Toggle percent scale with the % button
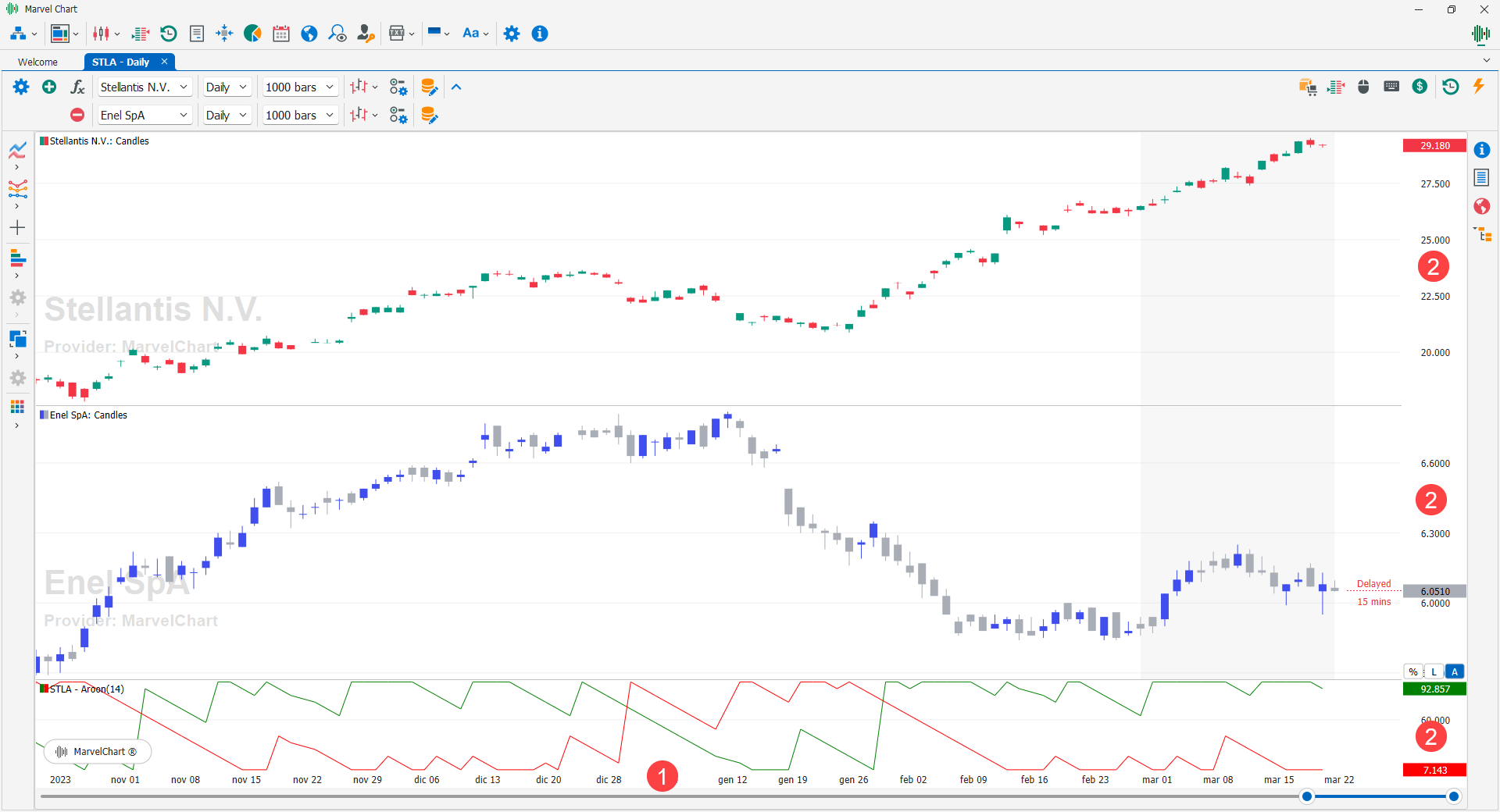The width and height of the screenshot is (1500, 812). [x=1413, y=671]
